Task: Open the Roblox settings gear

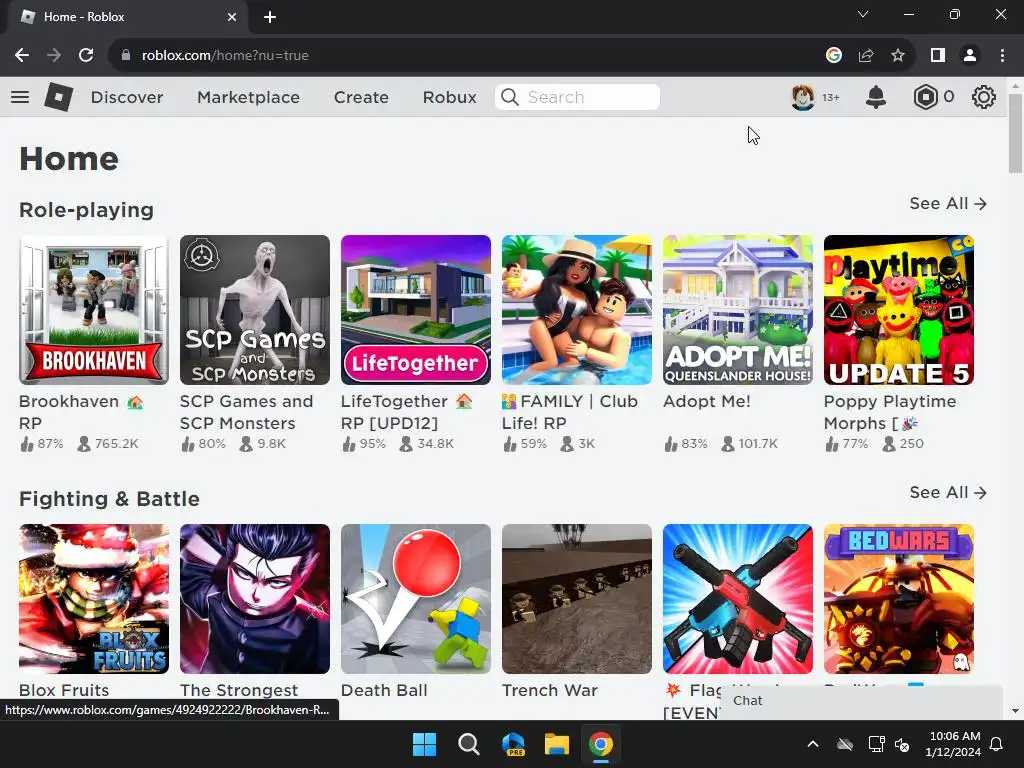Action: tap(984, 97)
